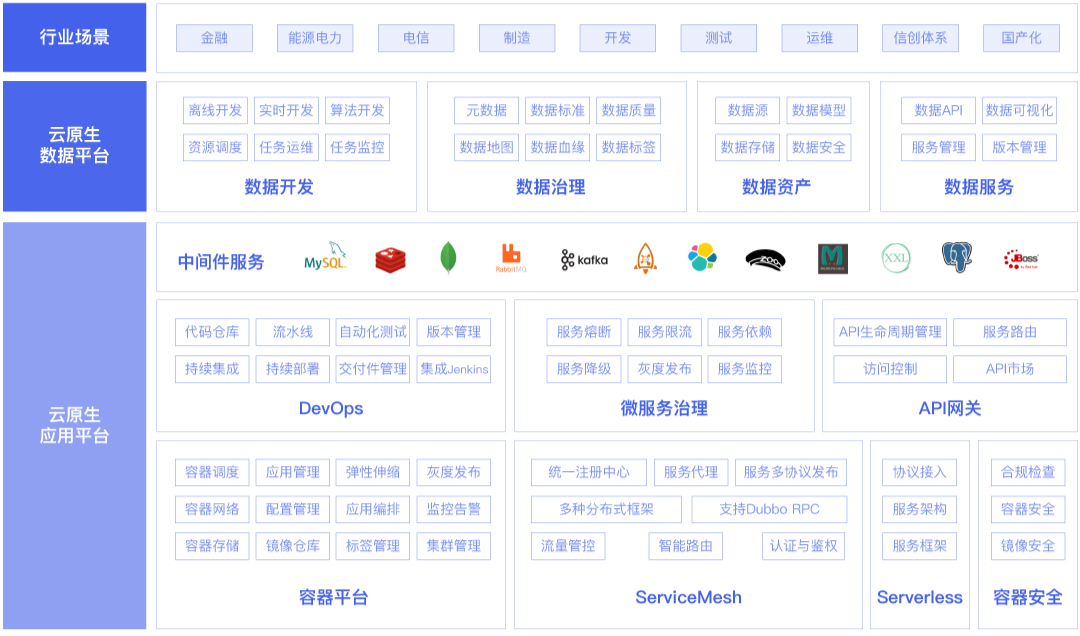
Task: Open the XXL circle icon
Action: [x=895, y=258]
